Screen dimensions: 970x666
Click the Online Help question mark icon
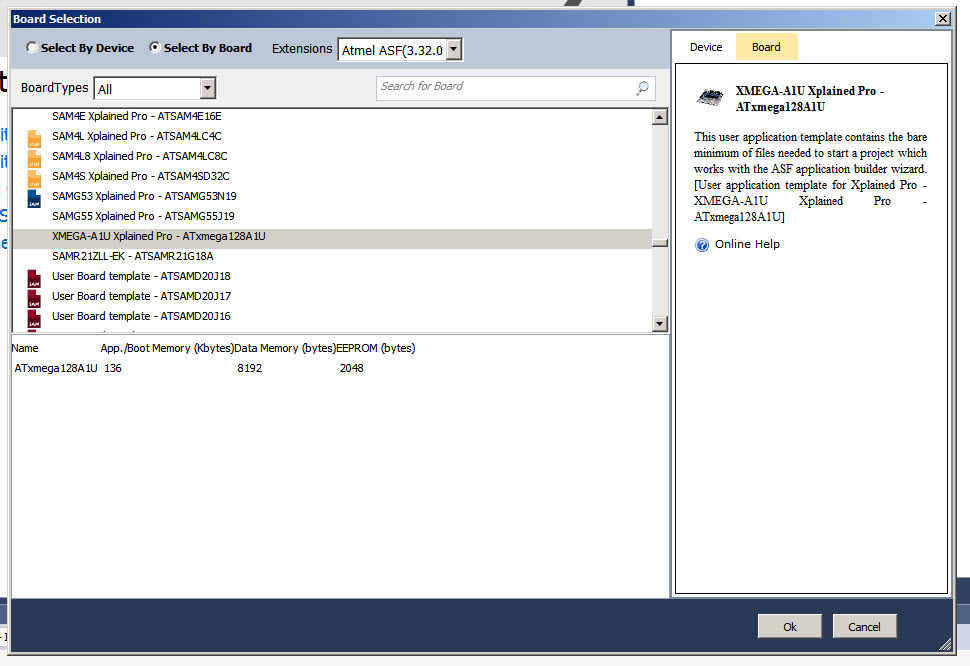(702, 245)
